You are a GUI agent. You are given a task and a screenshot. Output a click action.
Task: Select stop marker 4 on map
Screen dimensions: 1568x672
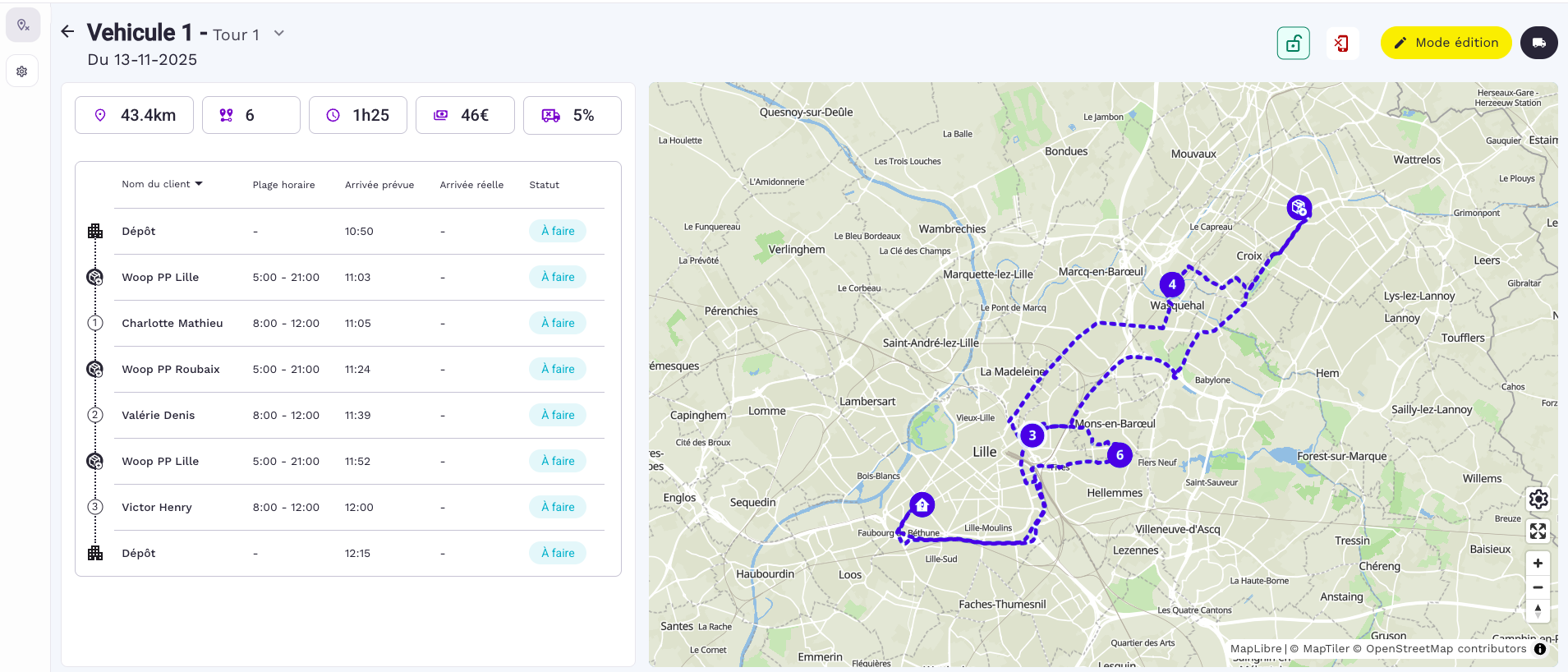pos(1171,284)
